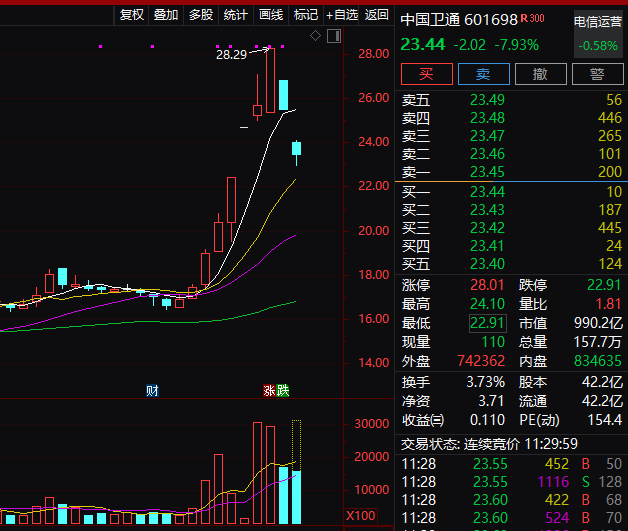Click the 财 financial event marker
Viewport: 628px width, 531px height.
(x=151, y=389)
